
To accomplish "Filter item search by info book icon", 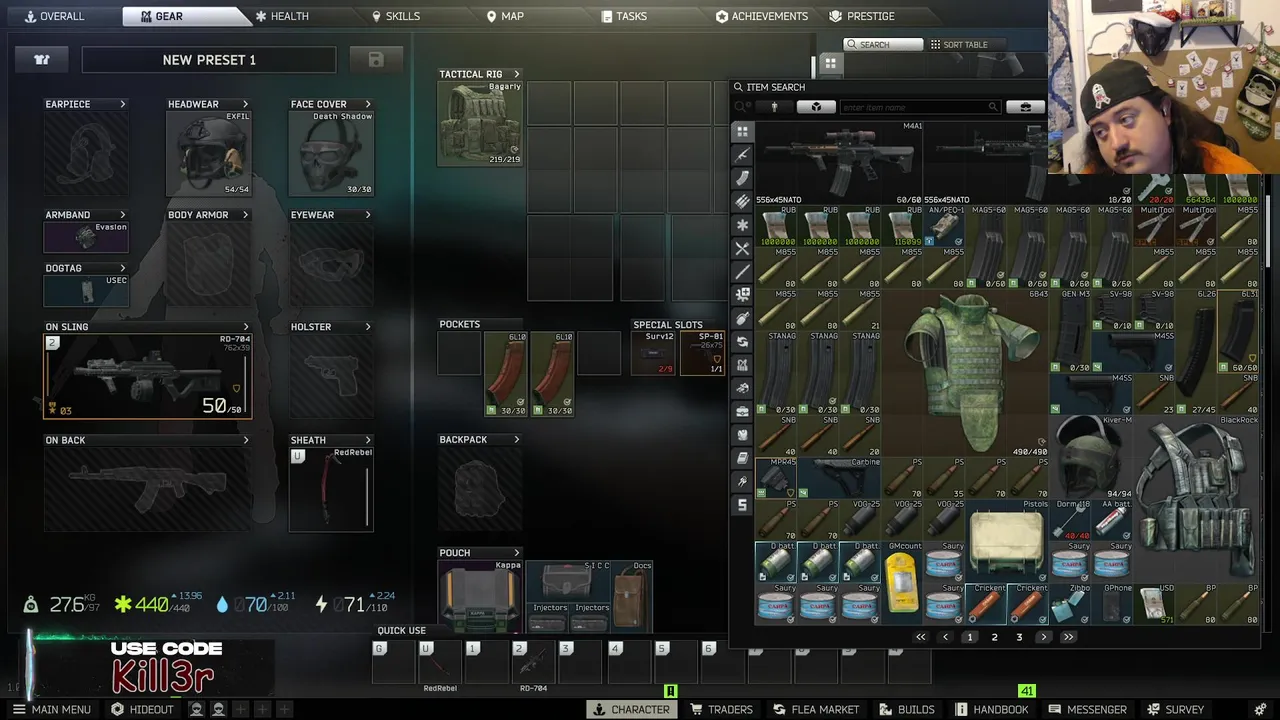I will pyautogui.click(x=742, y=458).
